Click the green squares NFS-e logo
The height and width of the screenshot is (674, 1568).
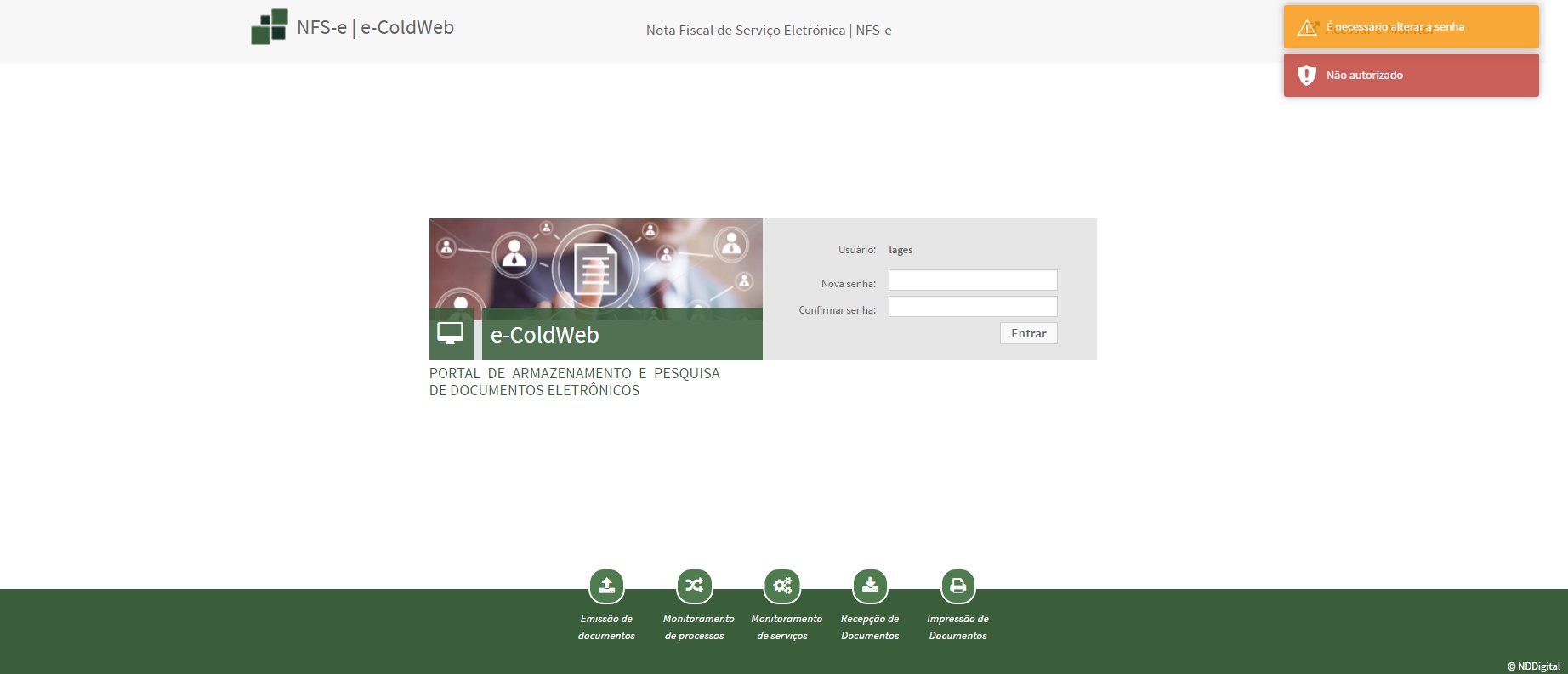coord(270,27)
